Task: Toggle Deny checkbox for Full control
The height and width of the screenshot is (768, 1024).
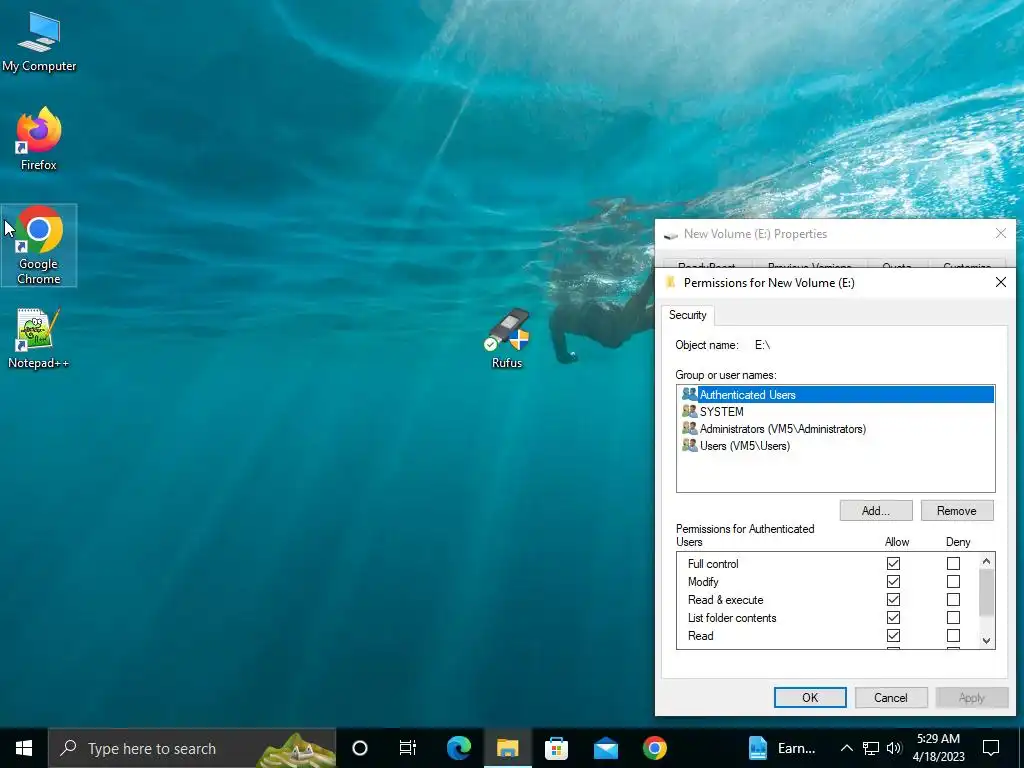Action: coord(953,563)
